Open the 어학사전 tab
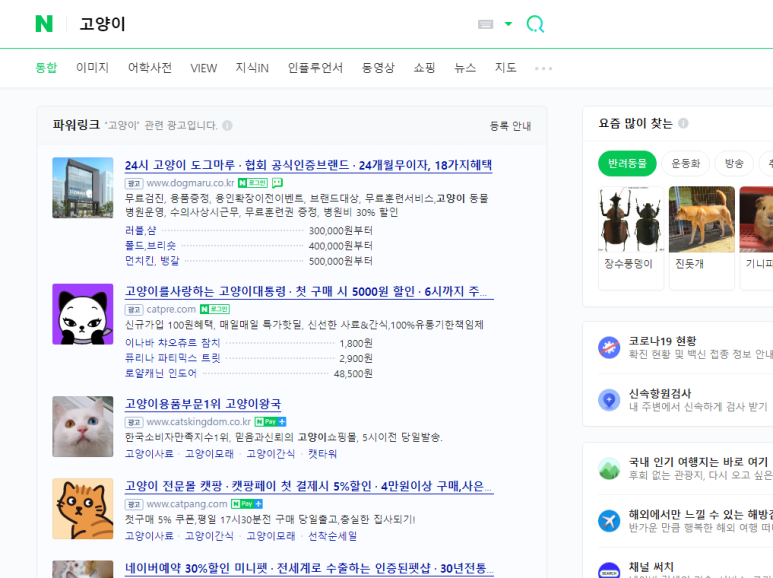 pos(150,68)
